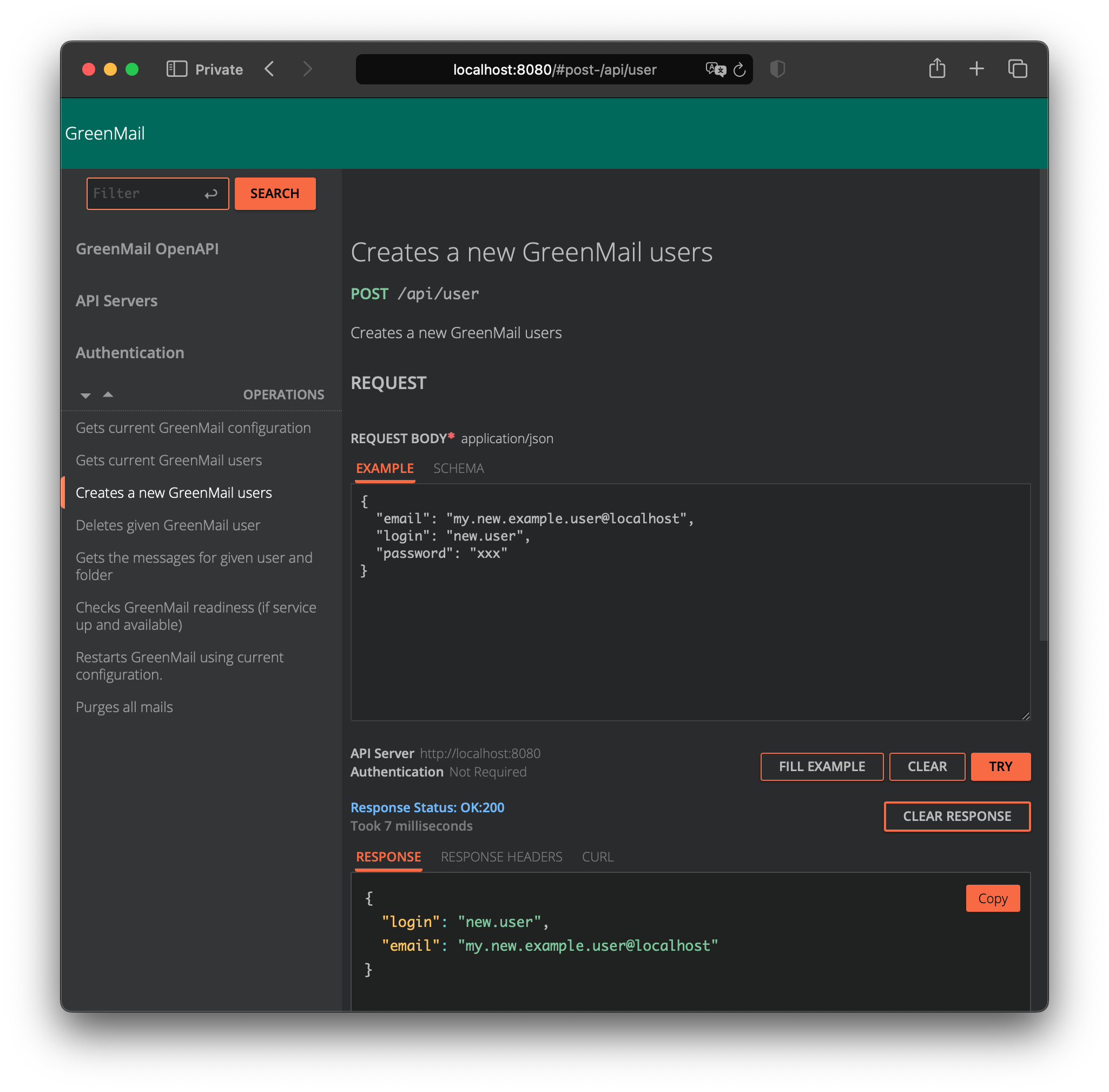Click the Response Status: OK:200 text
Viewport: 1109px width, 1092px height.
coord(427,807)
